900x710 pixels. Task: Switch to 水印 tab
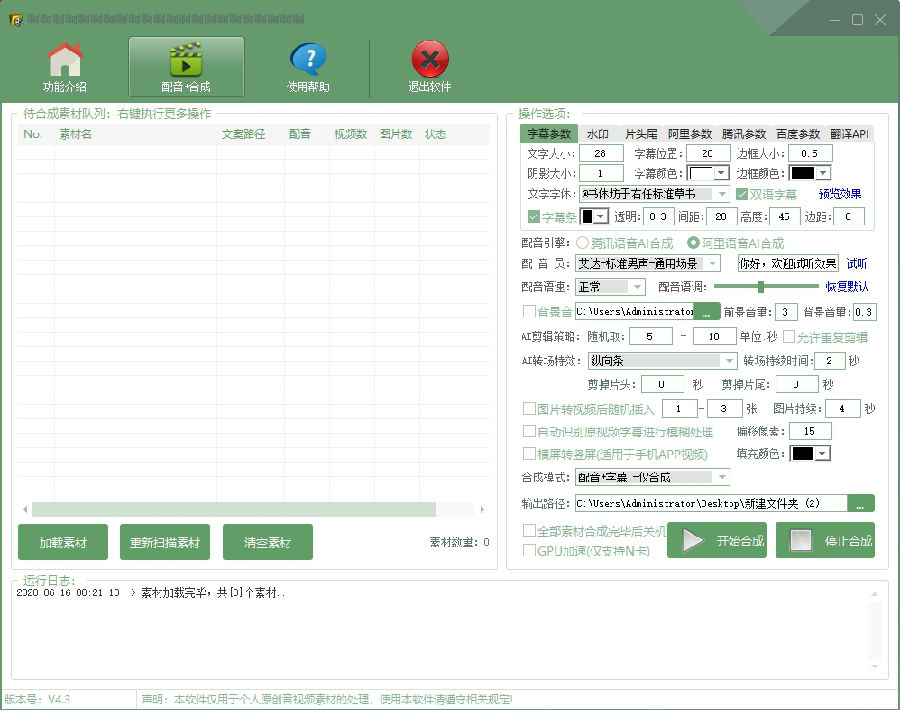[x=598, y=134]
